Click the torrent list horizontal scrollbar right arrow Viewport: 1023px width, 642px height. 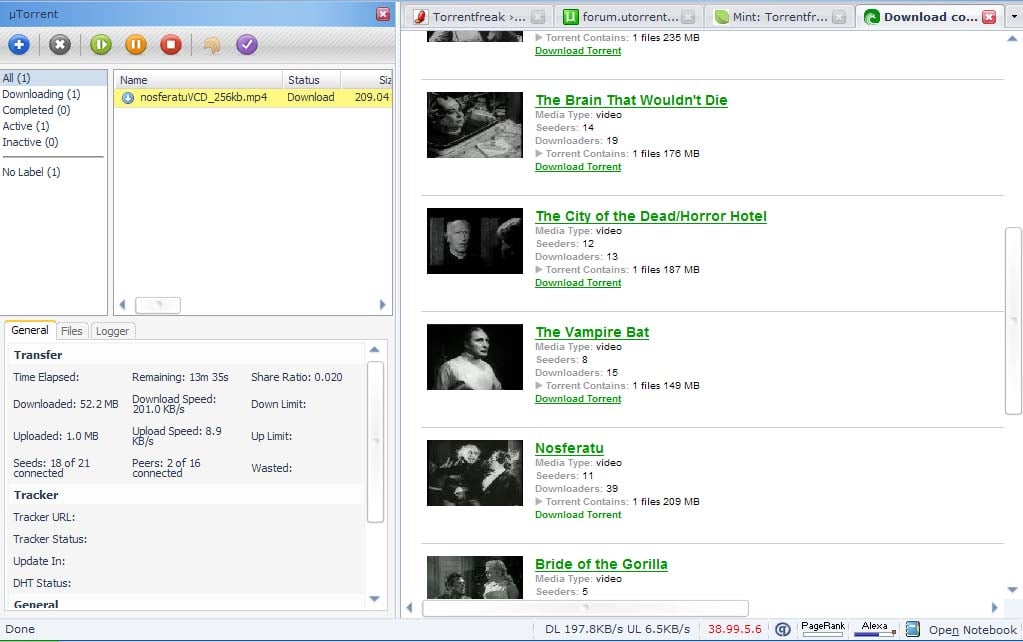pyautogui.click(x=382, y=305)
